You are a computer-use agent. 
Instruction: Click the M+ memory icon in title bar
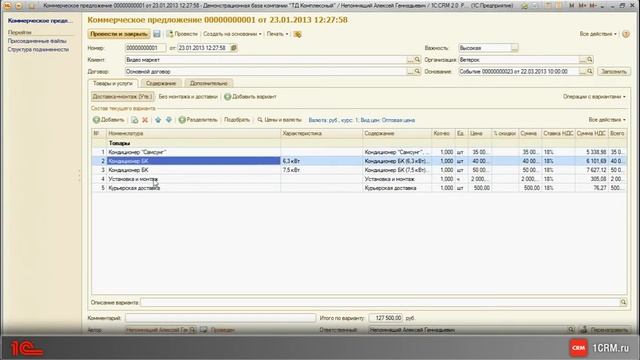coord(583,6)
